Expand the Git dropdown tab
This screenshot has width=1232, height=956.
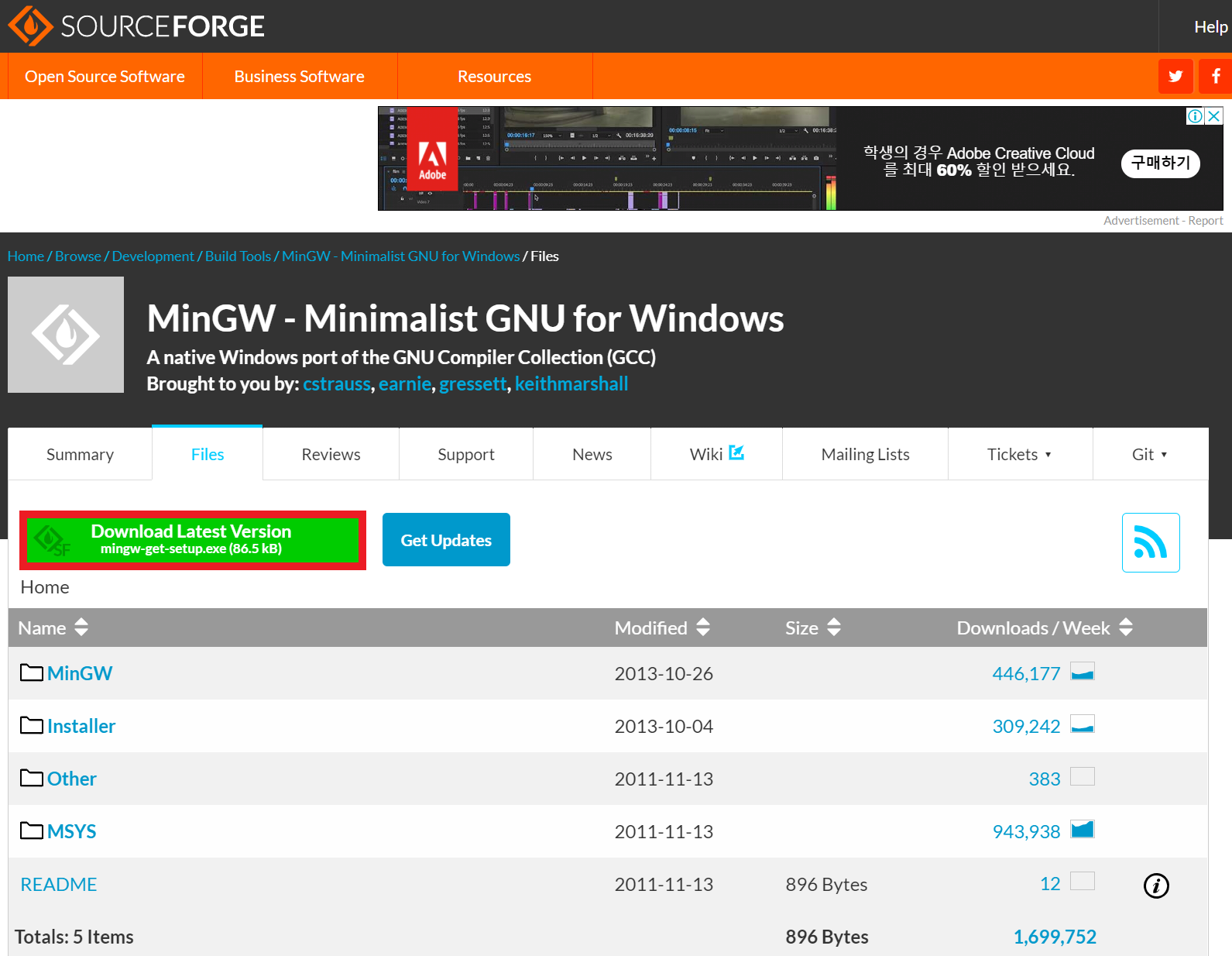pos(1150,455)
